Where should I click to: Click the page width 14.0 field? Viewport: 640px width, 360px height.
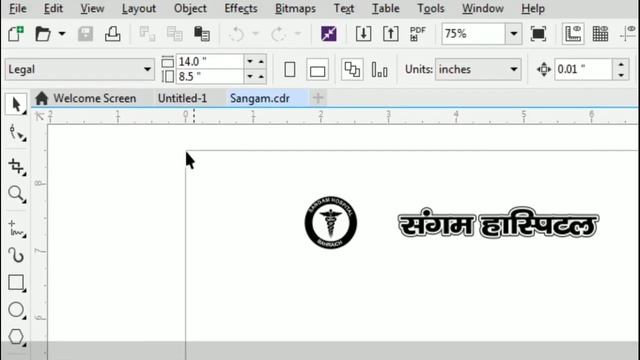[x=210, y=62]
